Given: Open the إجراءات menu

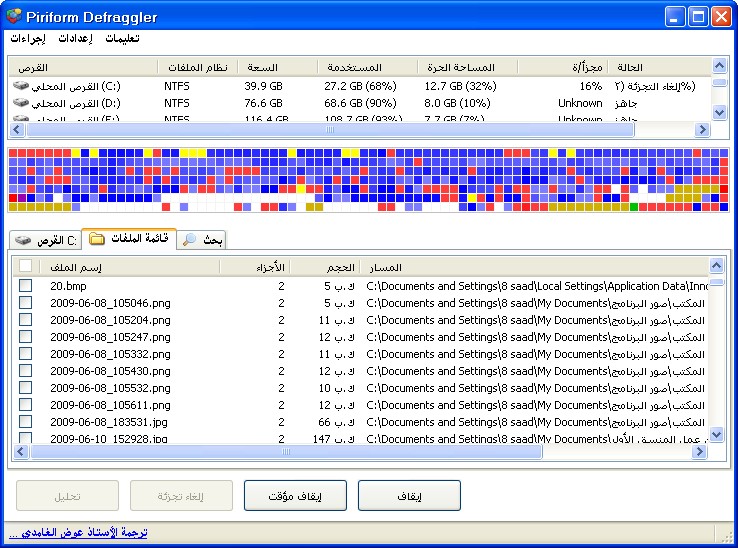Looking at the screenshot, I should [x=28, y=39].
